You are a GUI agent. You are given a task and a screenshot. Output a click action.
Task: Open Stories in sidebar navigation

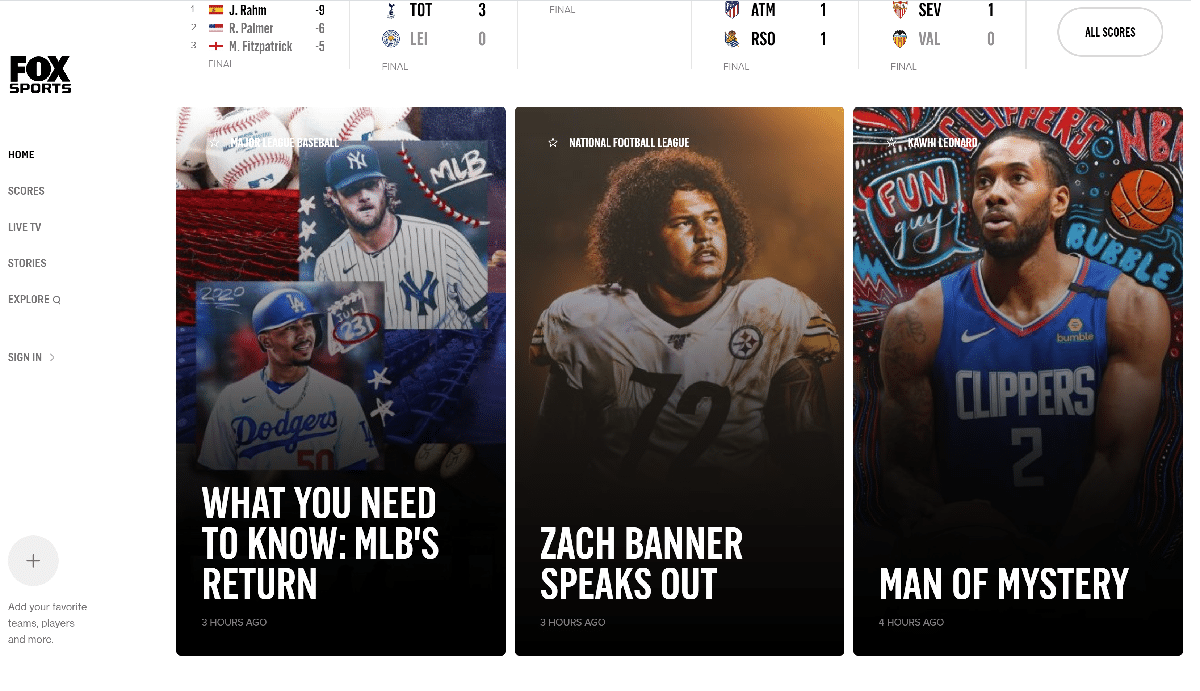click(x=27, y=263)
